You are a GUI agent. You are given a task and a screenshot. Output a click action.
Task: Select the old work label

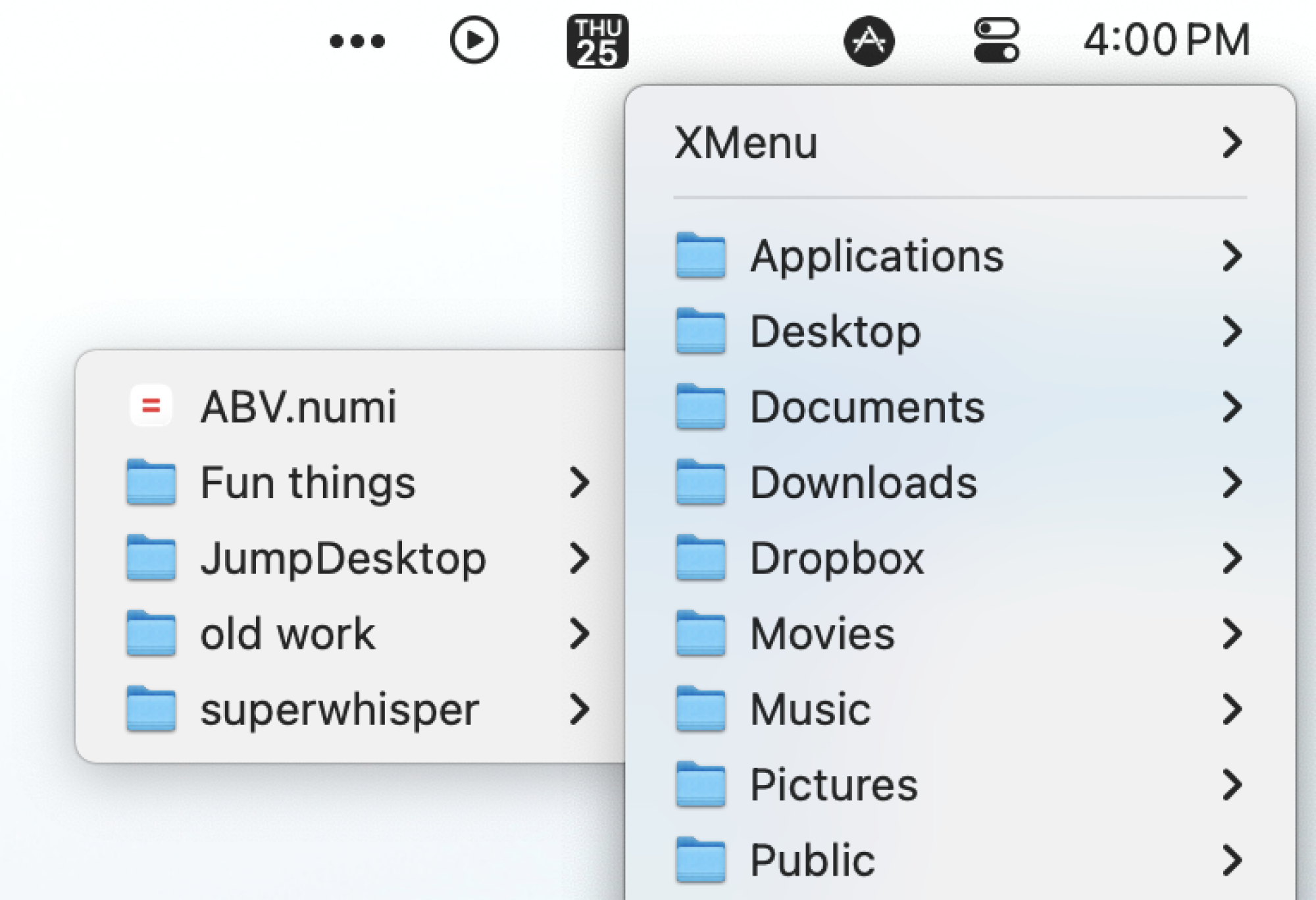[288, 634]
